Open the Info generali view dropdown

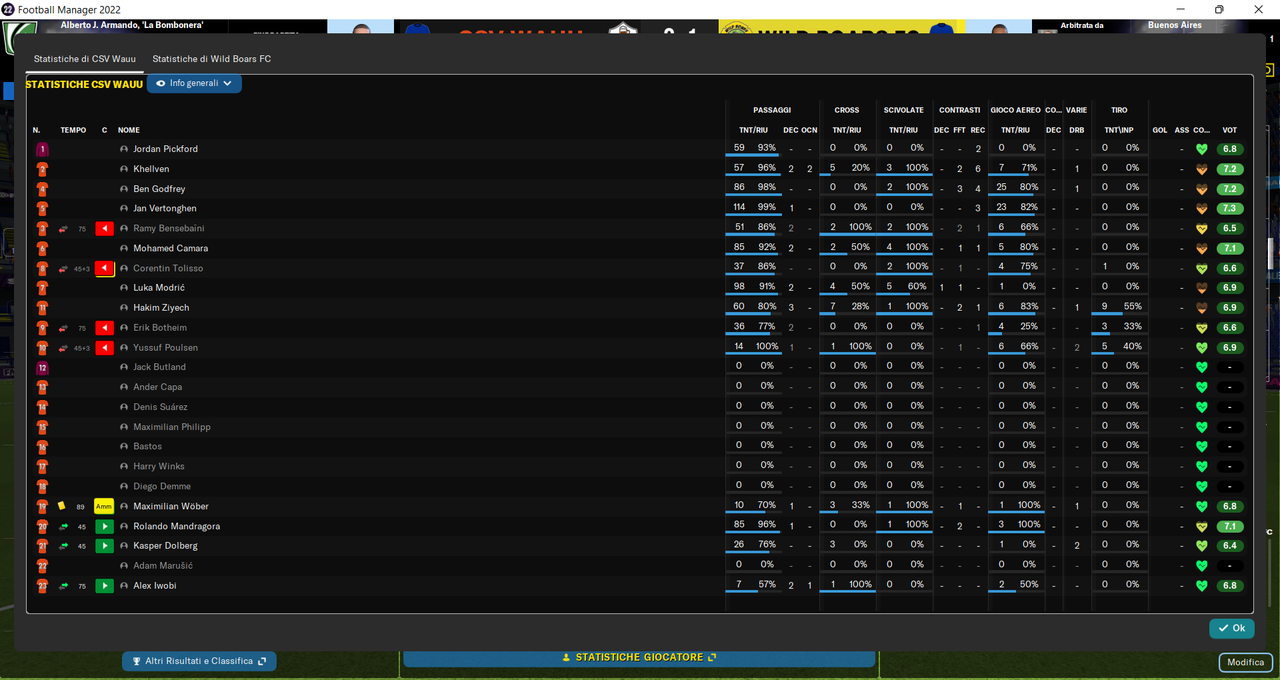point(194,84)
